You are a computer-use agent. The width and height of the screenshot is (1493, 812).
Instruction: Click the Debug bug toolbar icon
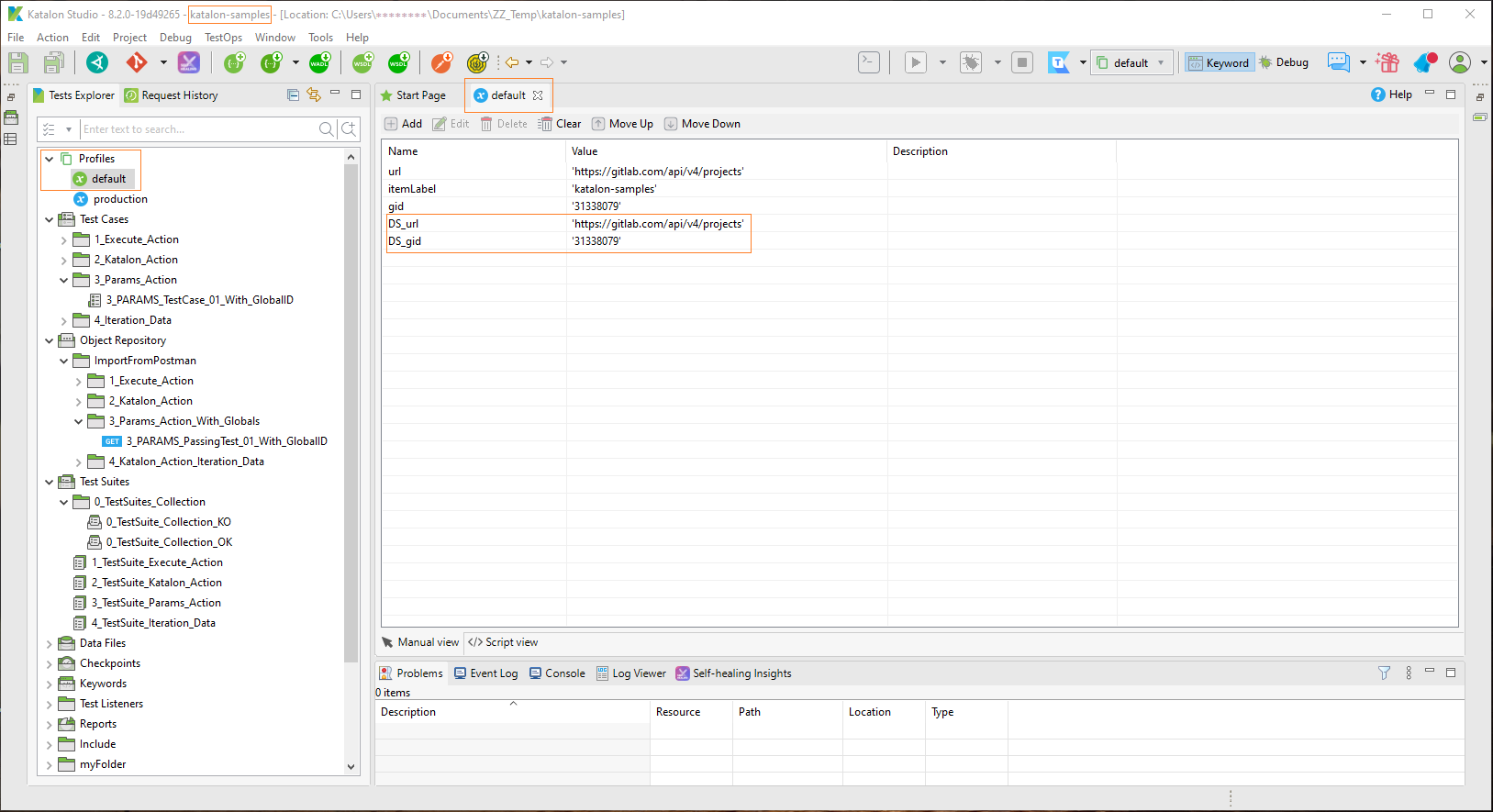click(970, 62)
